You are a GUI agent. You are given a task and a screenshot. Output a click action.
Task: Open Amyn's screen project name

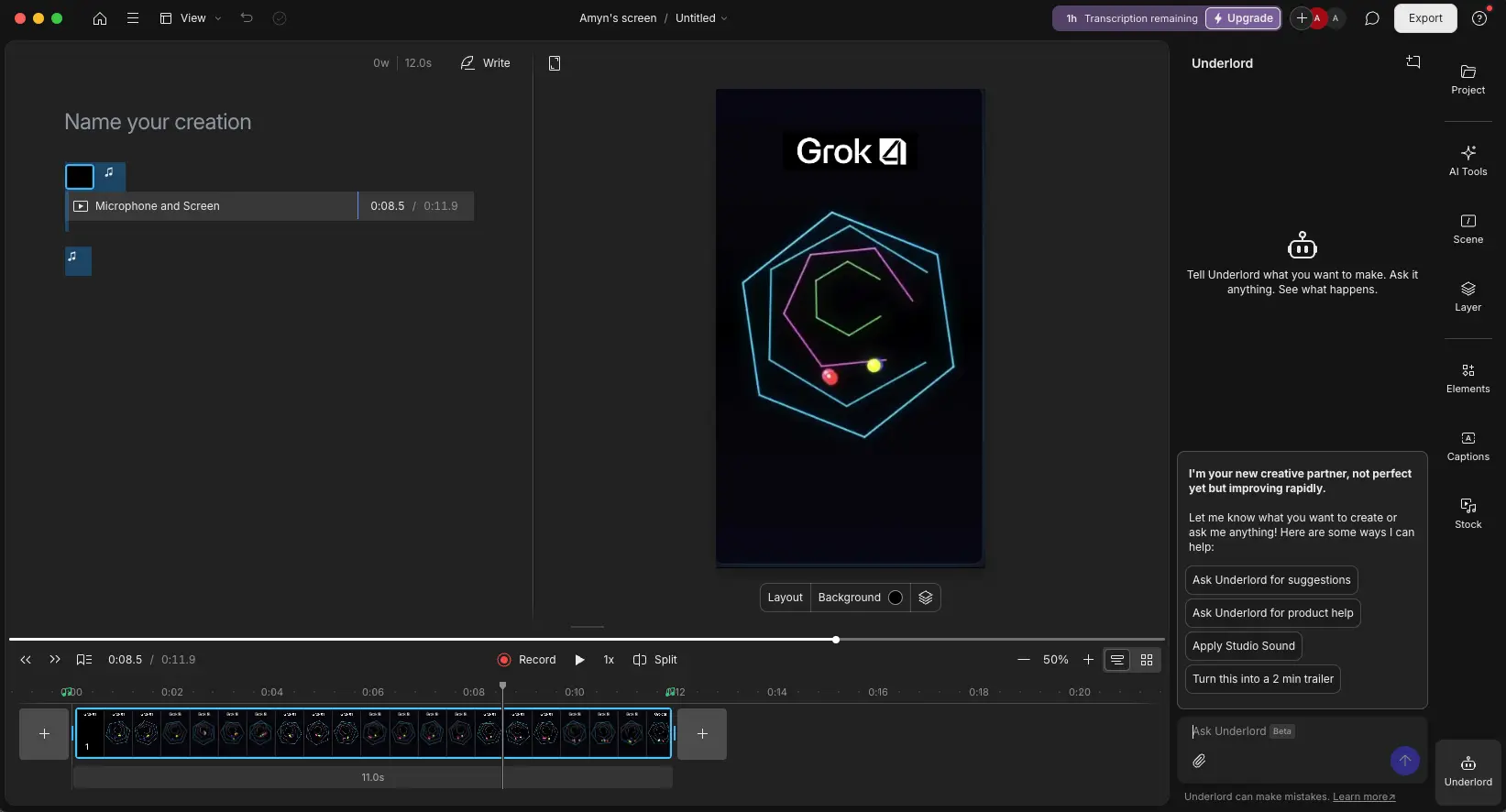coord(618,18)
